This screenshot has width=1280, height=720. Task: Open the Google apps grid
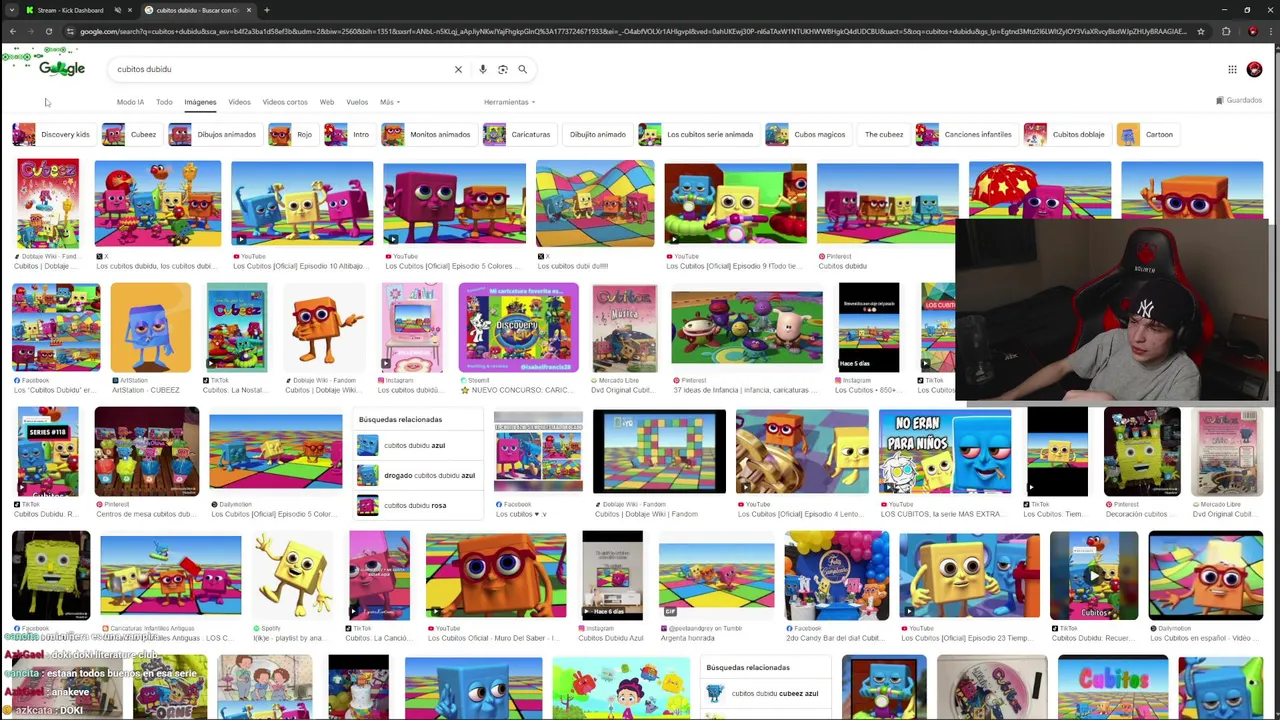[x=1232, y=69]
